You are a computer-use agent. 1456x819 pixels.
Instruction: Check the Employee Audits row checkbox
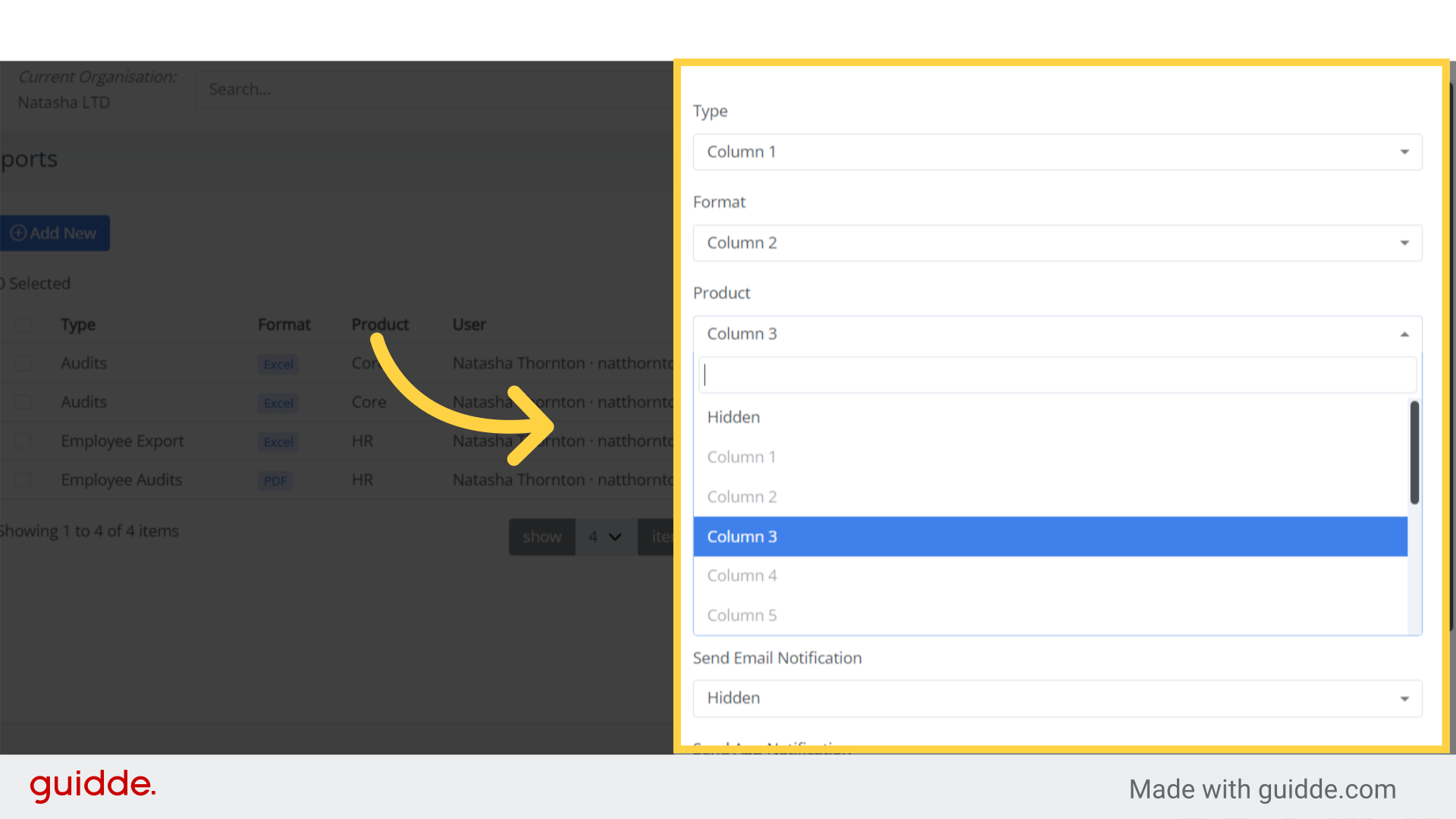(x=24, y=479)
